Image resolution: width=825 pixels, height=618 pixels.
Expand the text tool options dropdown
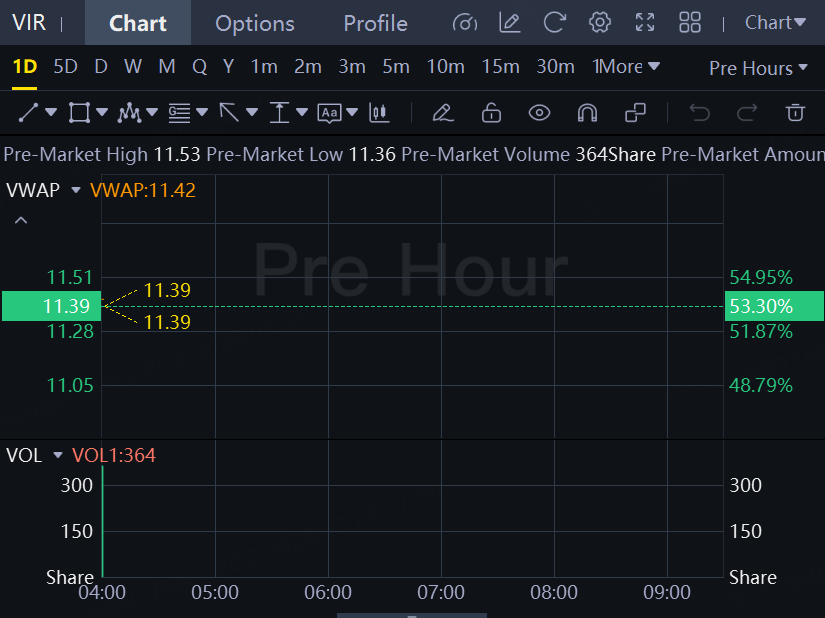click(352, 112)
